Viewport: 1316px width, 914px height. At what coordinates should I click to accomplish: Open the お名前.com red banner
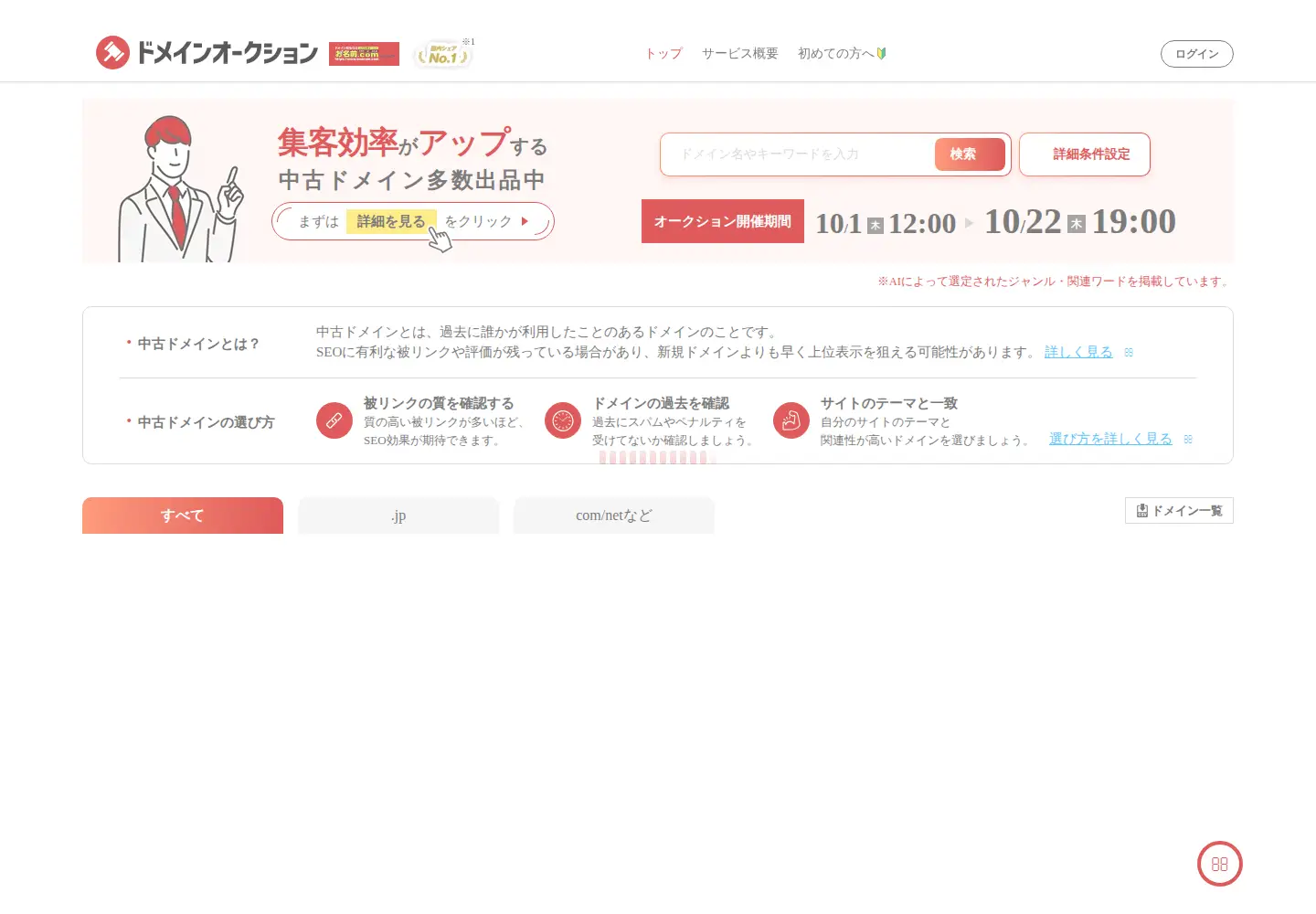[x=364, y=54]
